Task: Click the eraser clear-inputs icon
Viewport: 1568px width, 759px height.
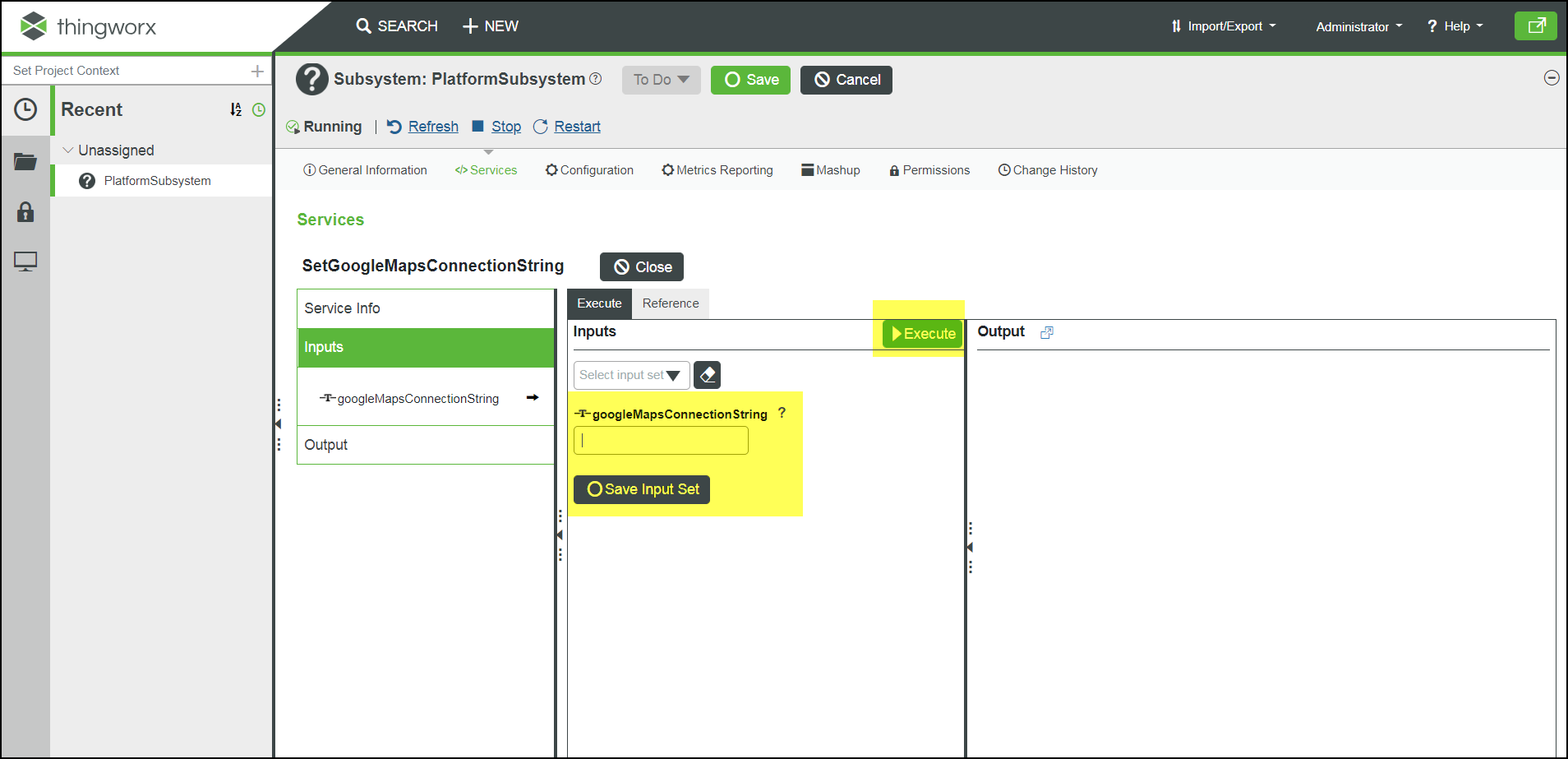Action: (x=707, y=375)
